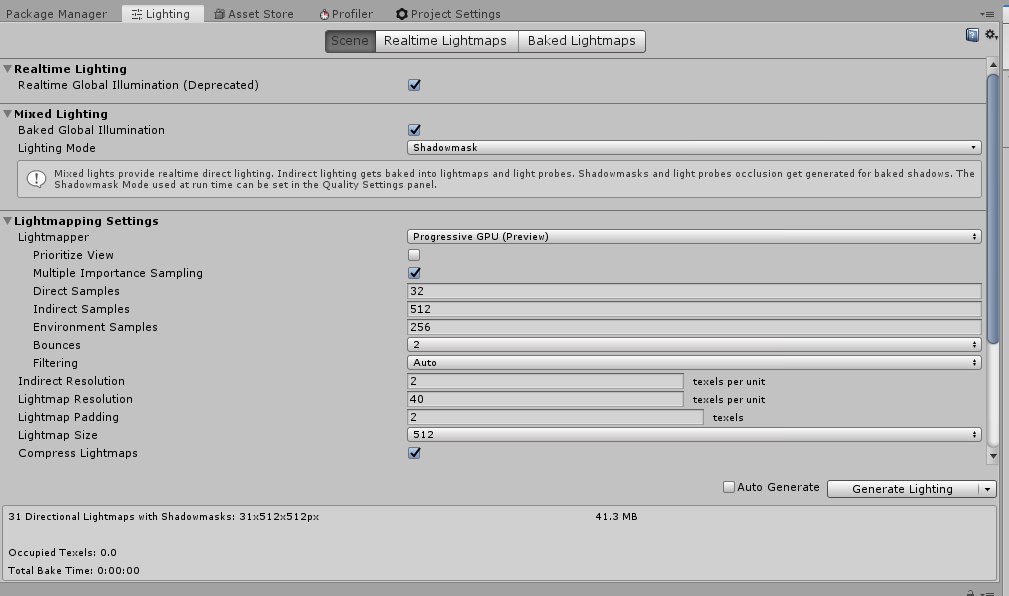Screen dimensions: 1009x596
Task: Collapse the Lightmapping Settings section
Action: pos(8,221)
